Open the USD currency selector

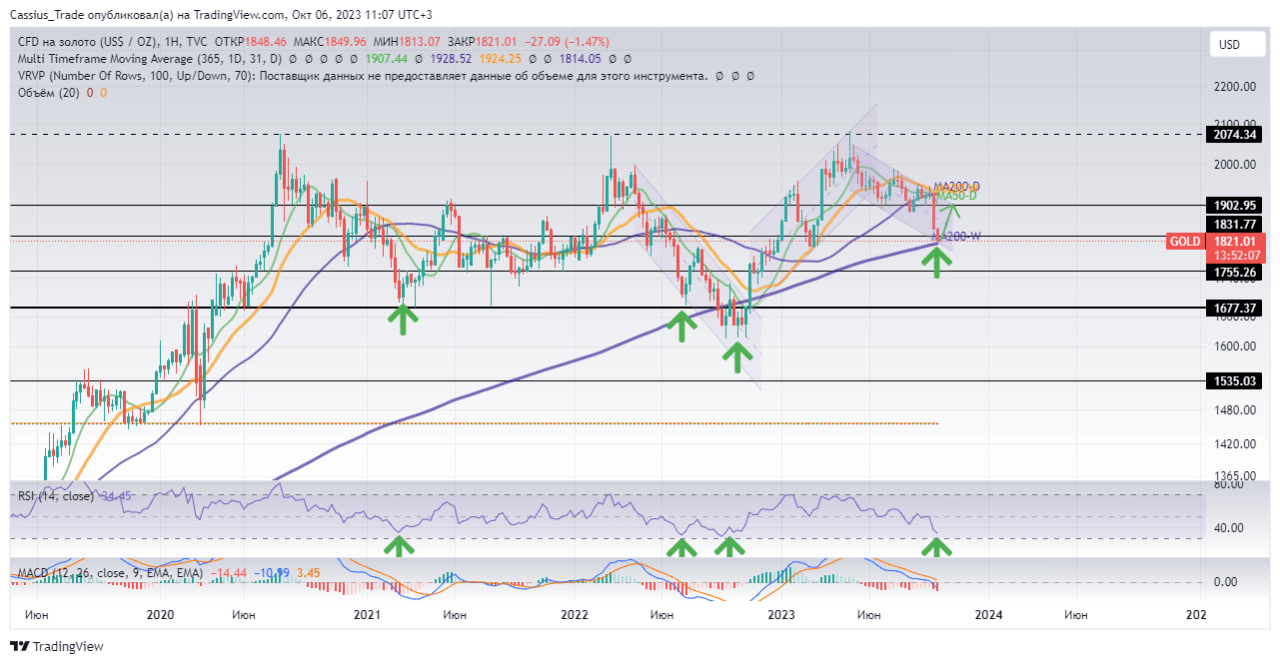click(1229, 45)
